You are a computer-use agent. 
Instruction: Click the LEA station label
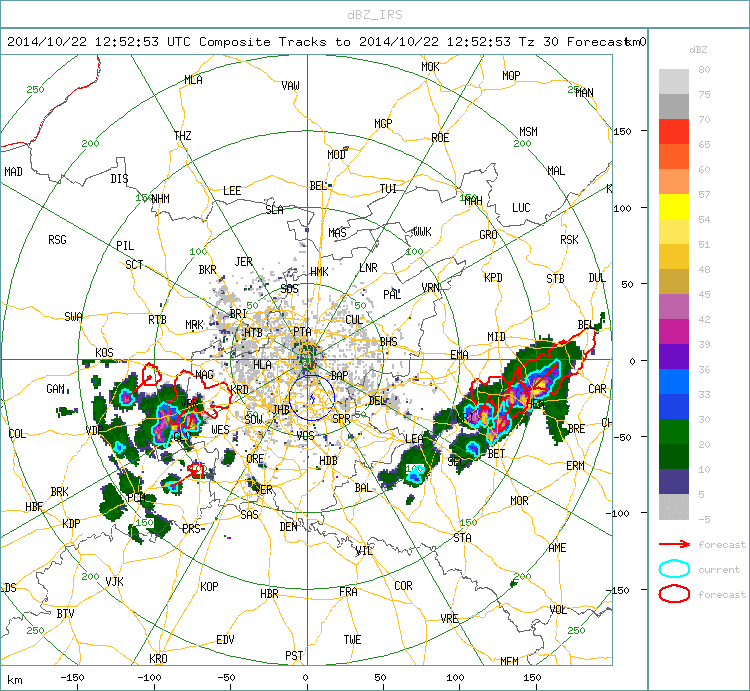coord(414,439)
